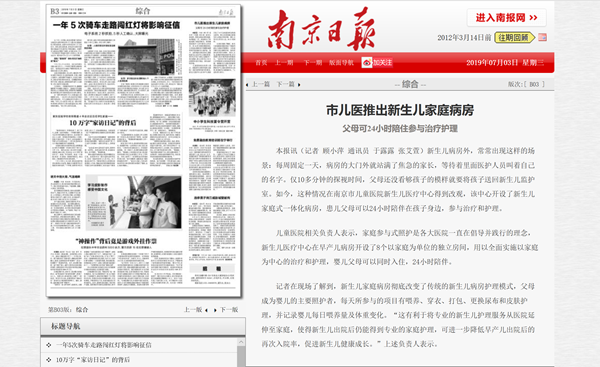Open list item 一年5次骑车走路闯红灯将影响征信
Image resolution: width=600 pixels, height=367 pixels.
click(x=104, y=345)
